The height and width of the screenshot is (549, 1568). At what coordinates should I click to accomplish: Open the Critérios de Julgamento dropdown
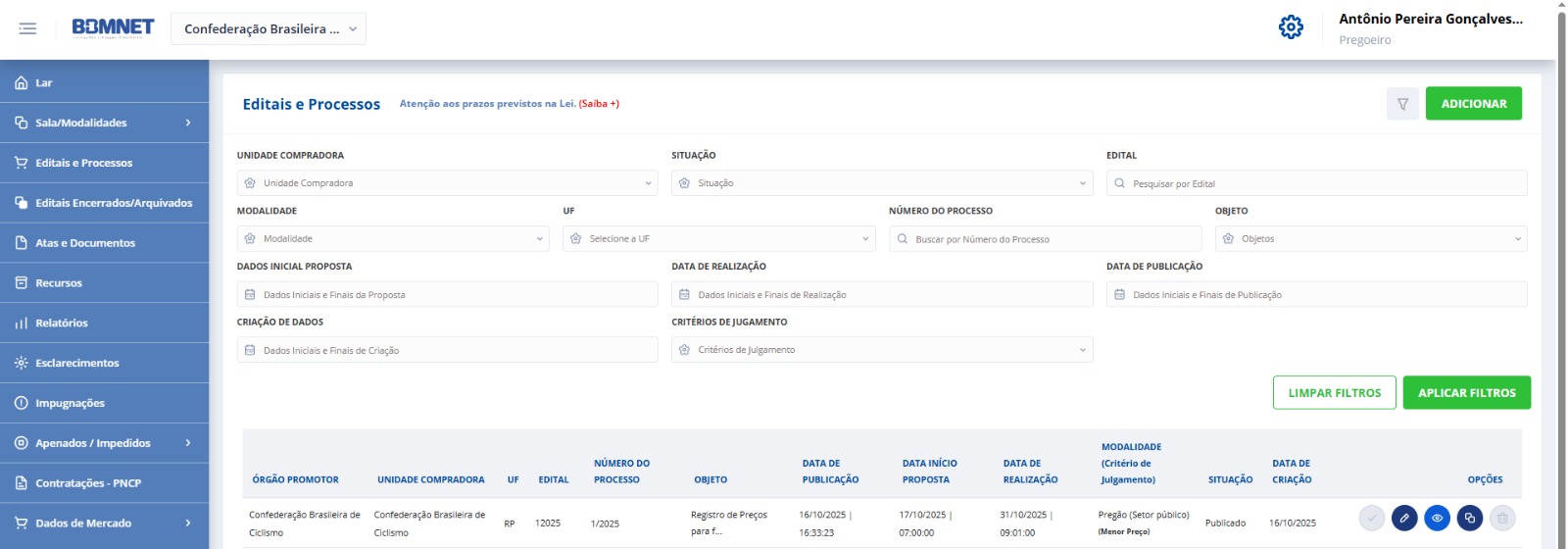(x=881, y=350)
